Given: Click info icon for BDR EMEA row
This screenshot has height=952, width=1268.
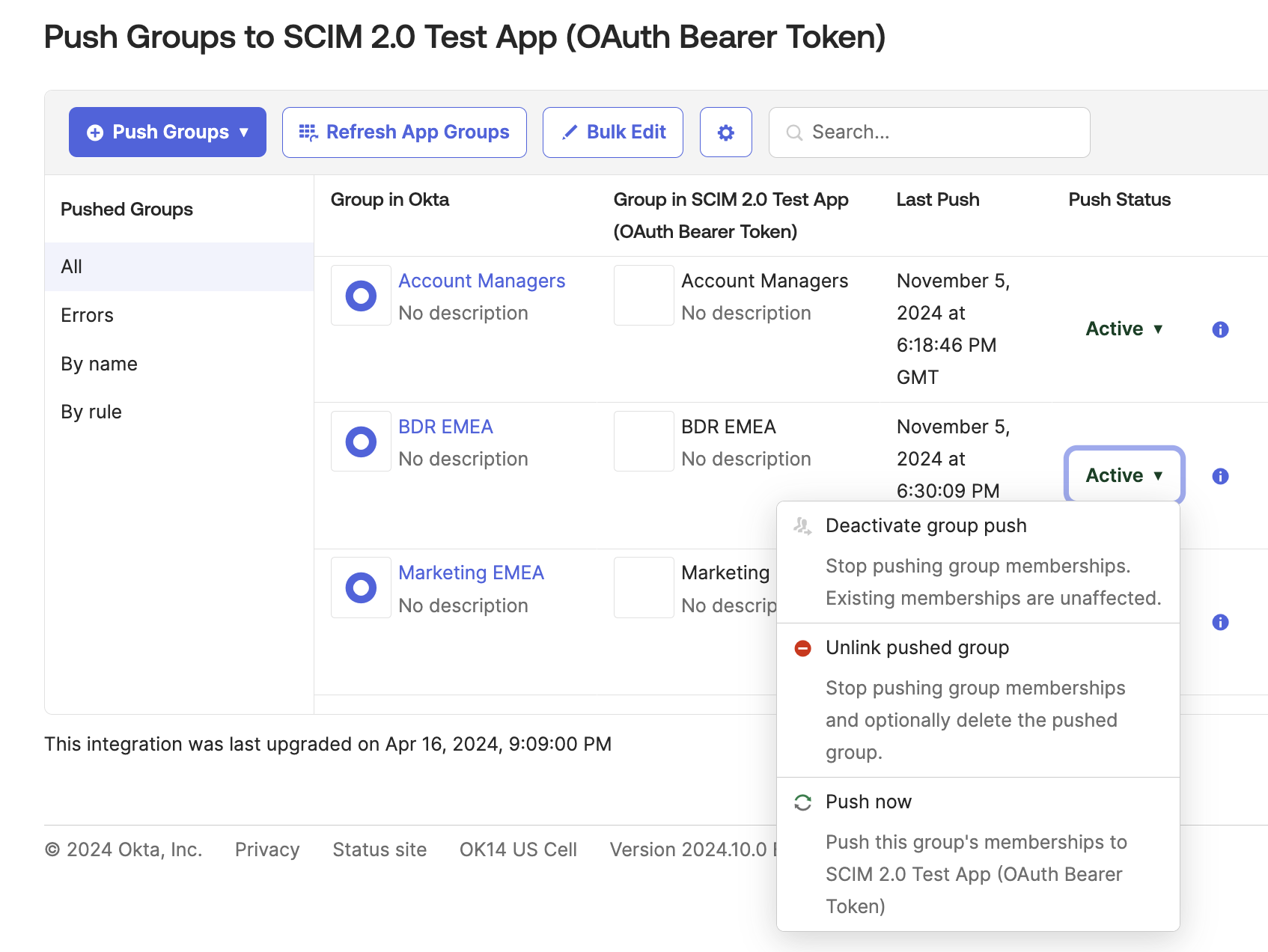Looking at the screenshot, I should [x=1220, y=476].
